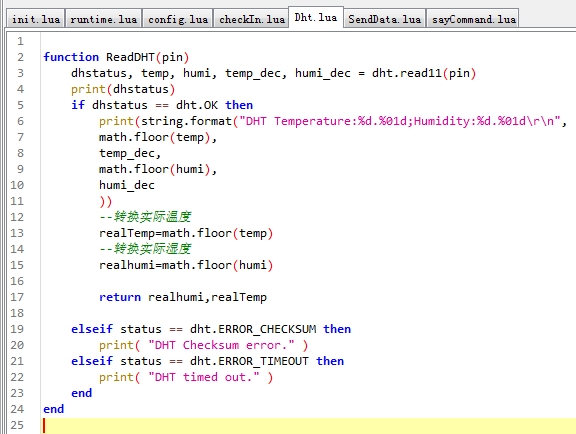Click the "DHT timed out." string
This screenshot has height=434, width=576.
pos(204,377)
